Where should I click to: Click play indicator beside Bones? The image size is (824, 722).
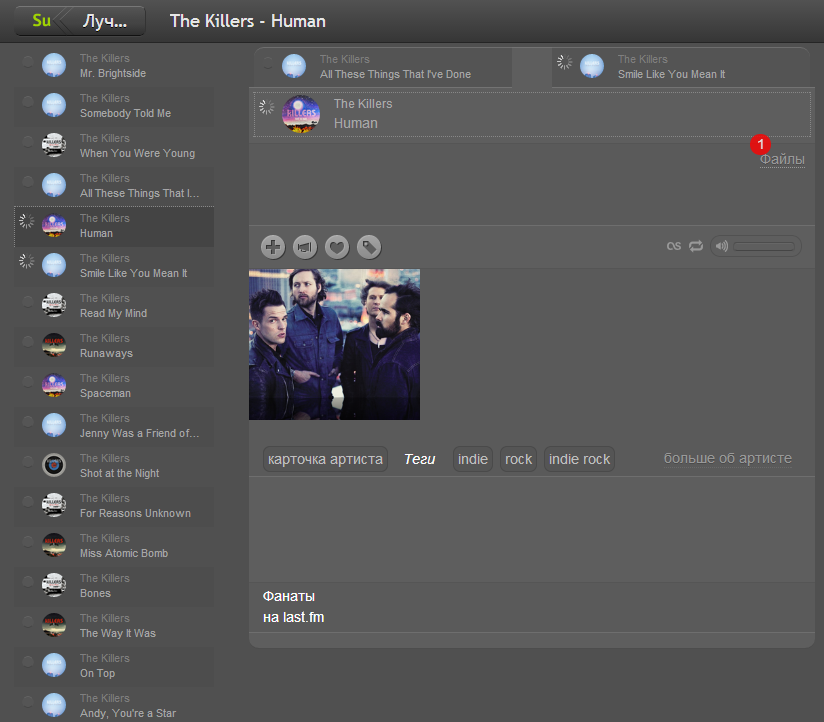tap(27, 581)
